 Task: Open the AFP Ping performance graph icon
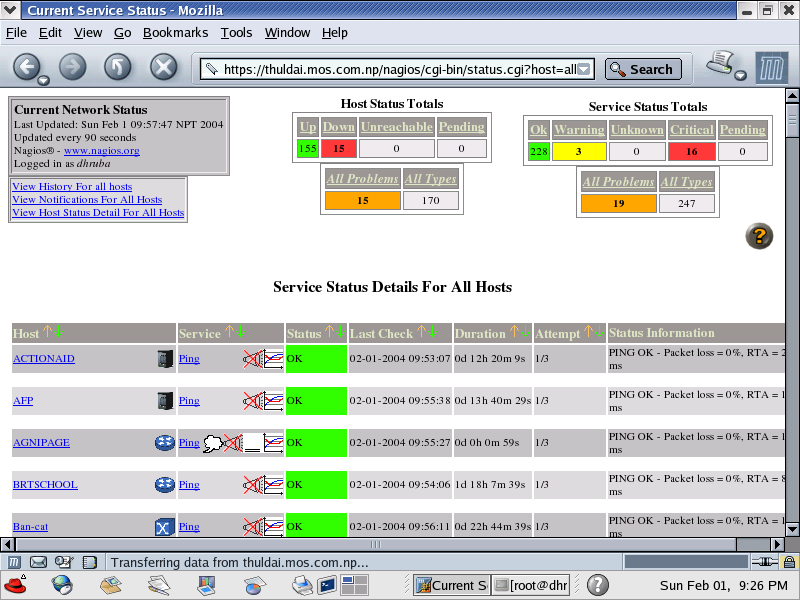273,401
